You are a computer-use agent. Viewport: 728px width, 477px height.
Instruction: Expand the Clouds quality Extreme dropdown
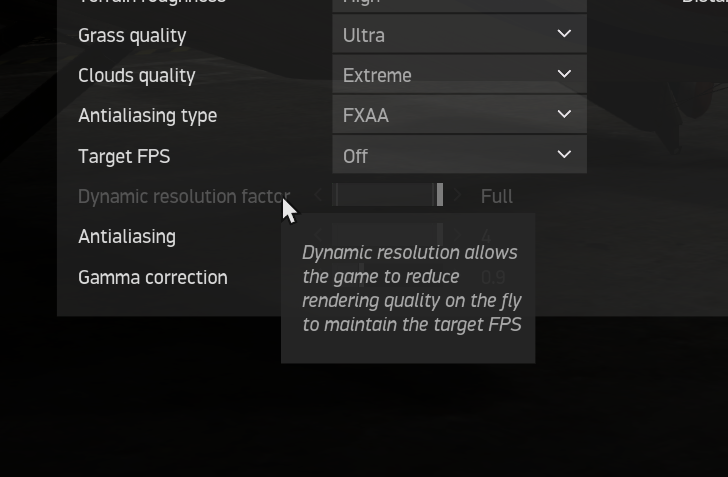[458, 75]
